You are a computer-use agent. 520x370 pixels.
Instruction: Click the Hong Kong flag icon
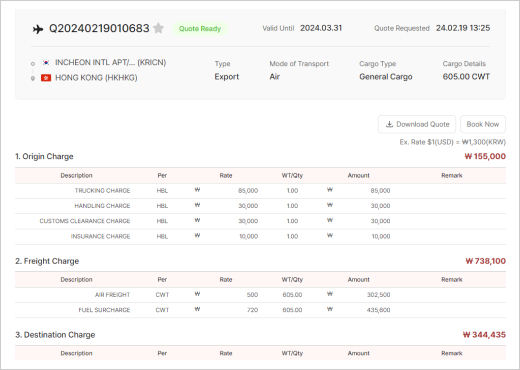(x=46, y=78)
